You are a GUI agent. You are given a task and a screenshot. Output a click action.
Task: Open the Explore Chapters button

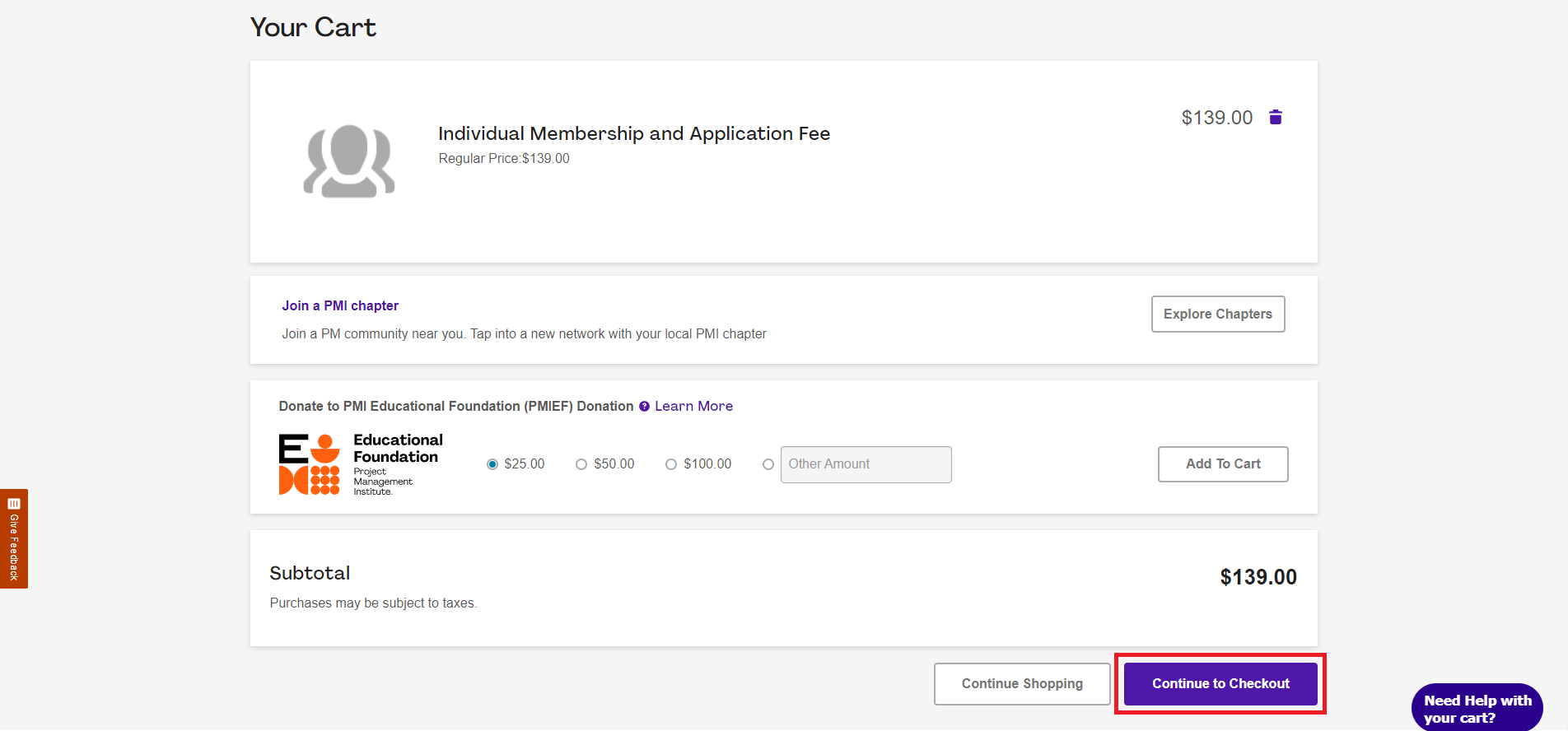[1218, 314]
